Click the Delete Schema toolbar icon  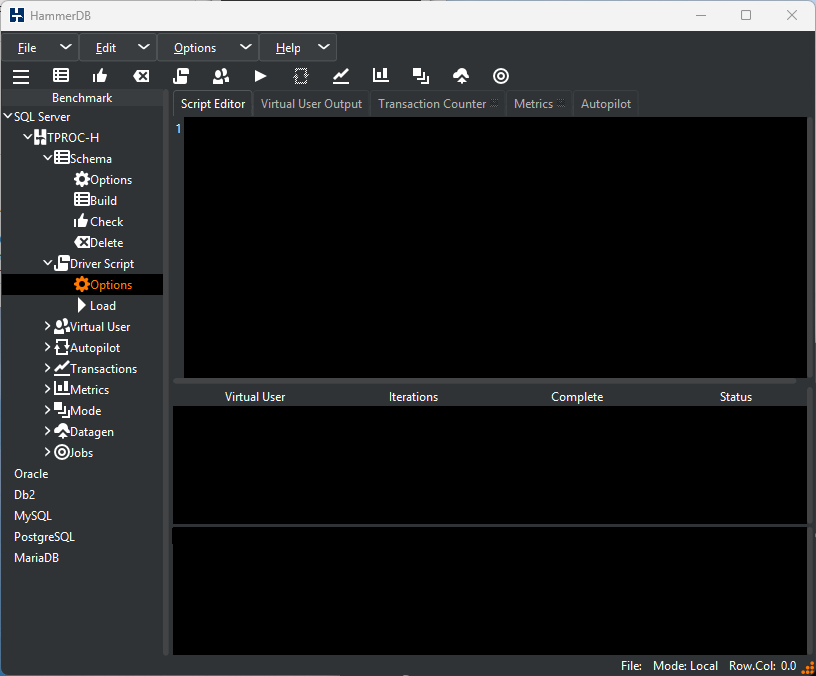pos(141,76)
